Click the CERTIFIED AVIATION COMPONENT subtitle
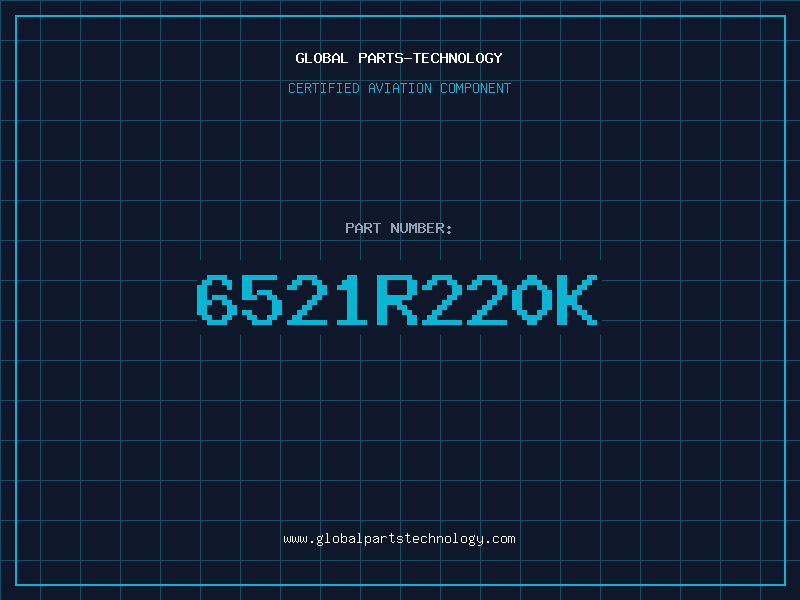Screen dimensions: 800x600 click(399, 88)
